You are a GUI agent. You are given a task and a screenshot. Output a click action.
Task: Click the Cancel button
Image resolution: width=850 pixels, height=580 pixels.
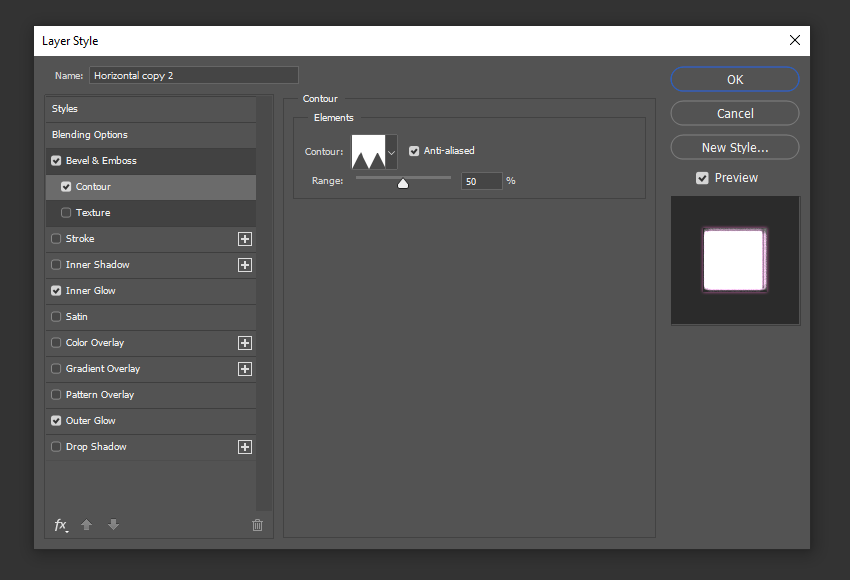(x=735, y=114)
